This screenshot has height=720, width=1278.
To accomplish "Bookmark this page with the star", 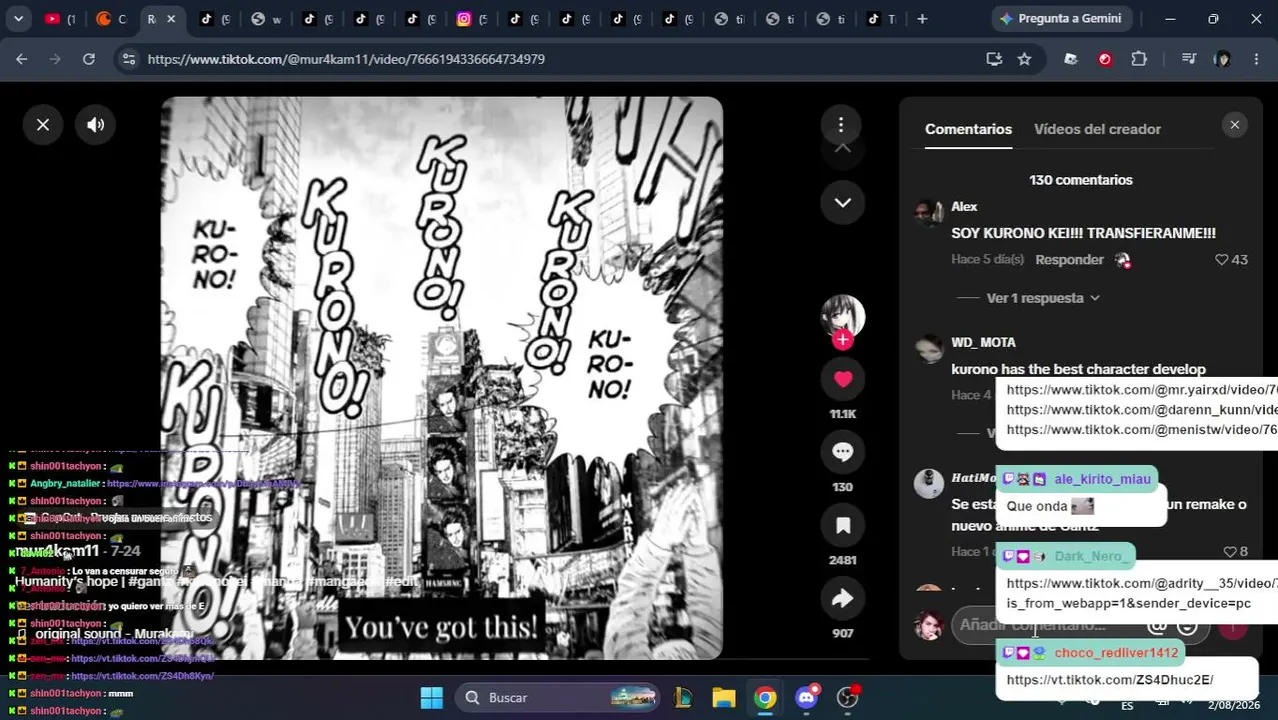I will [1024, 59].
